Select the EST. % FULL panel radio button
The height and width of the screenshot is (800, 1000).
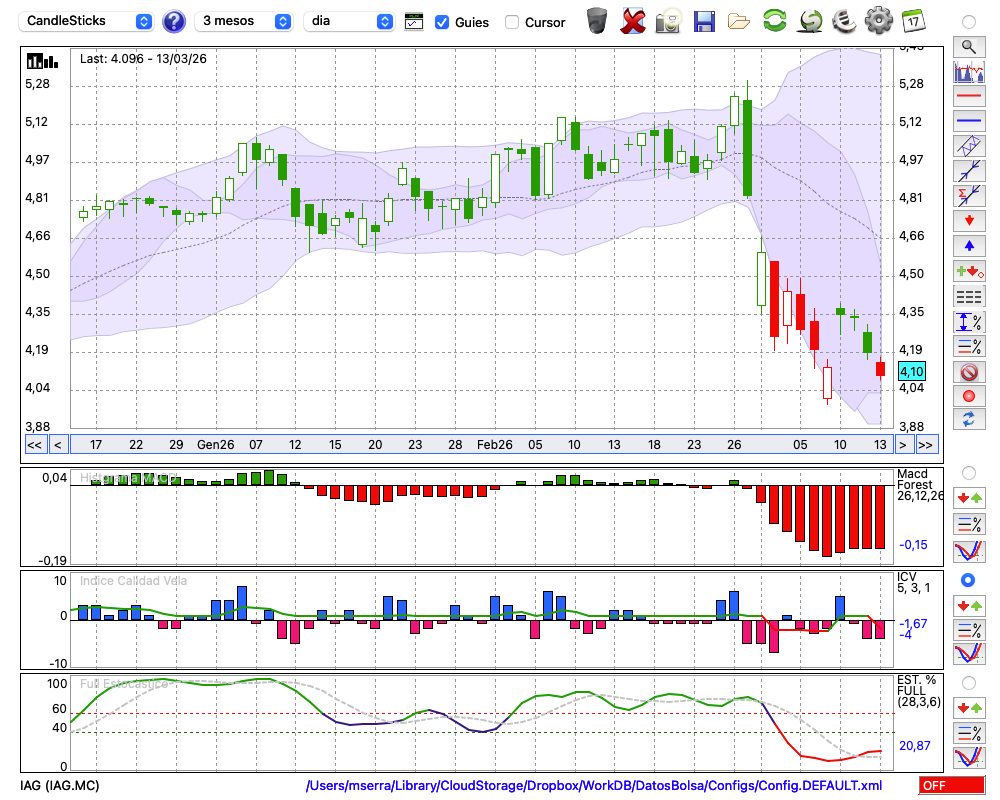point(969,683)
